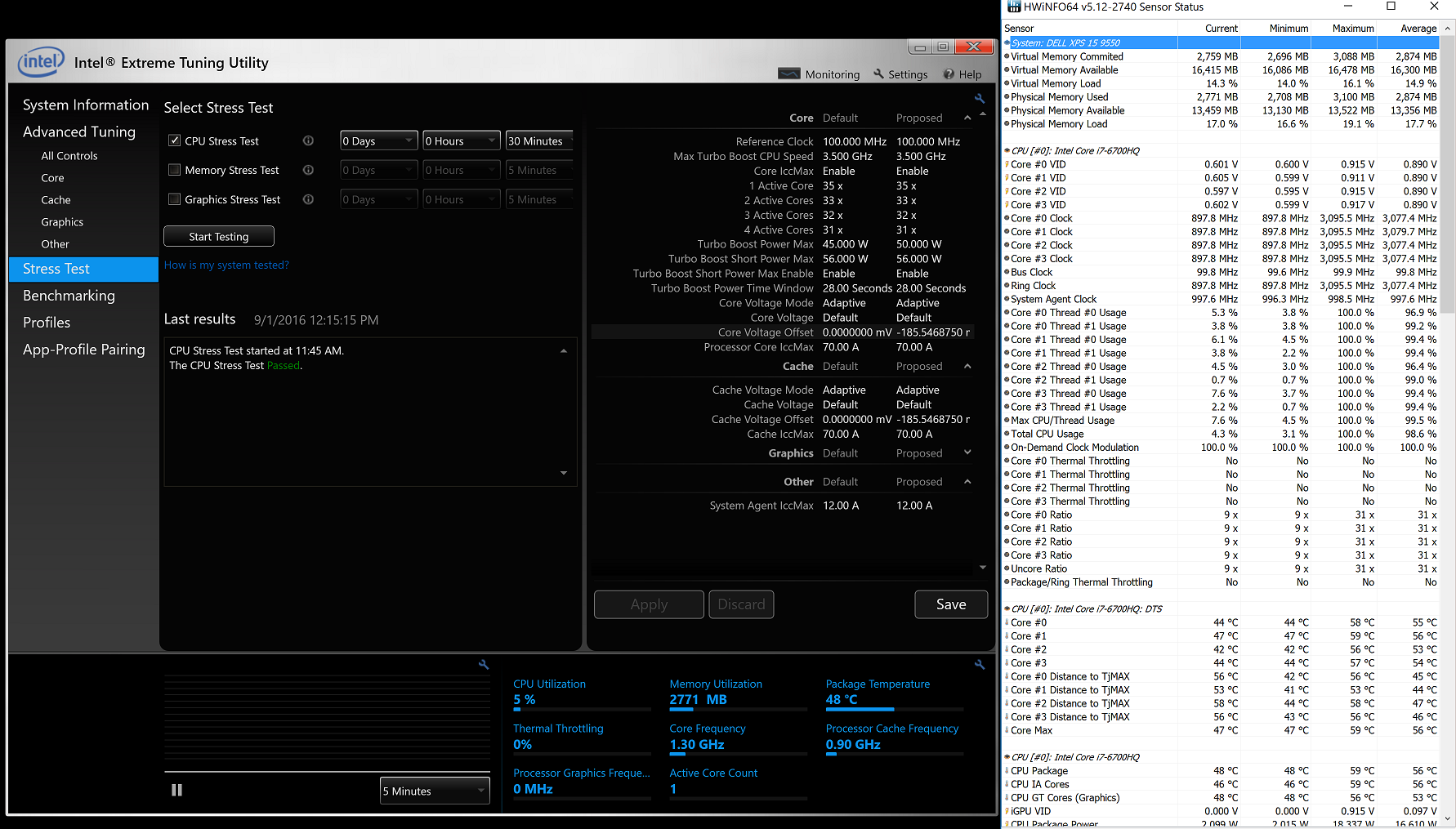Open Profiles page
Screen dimensions: 1456x829
[47, 323]
